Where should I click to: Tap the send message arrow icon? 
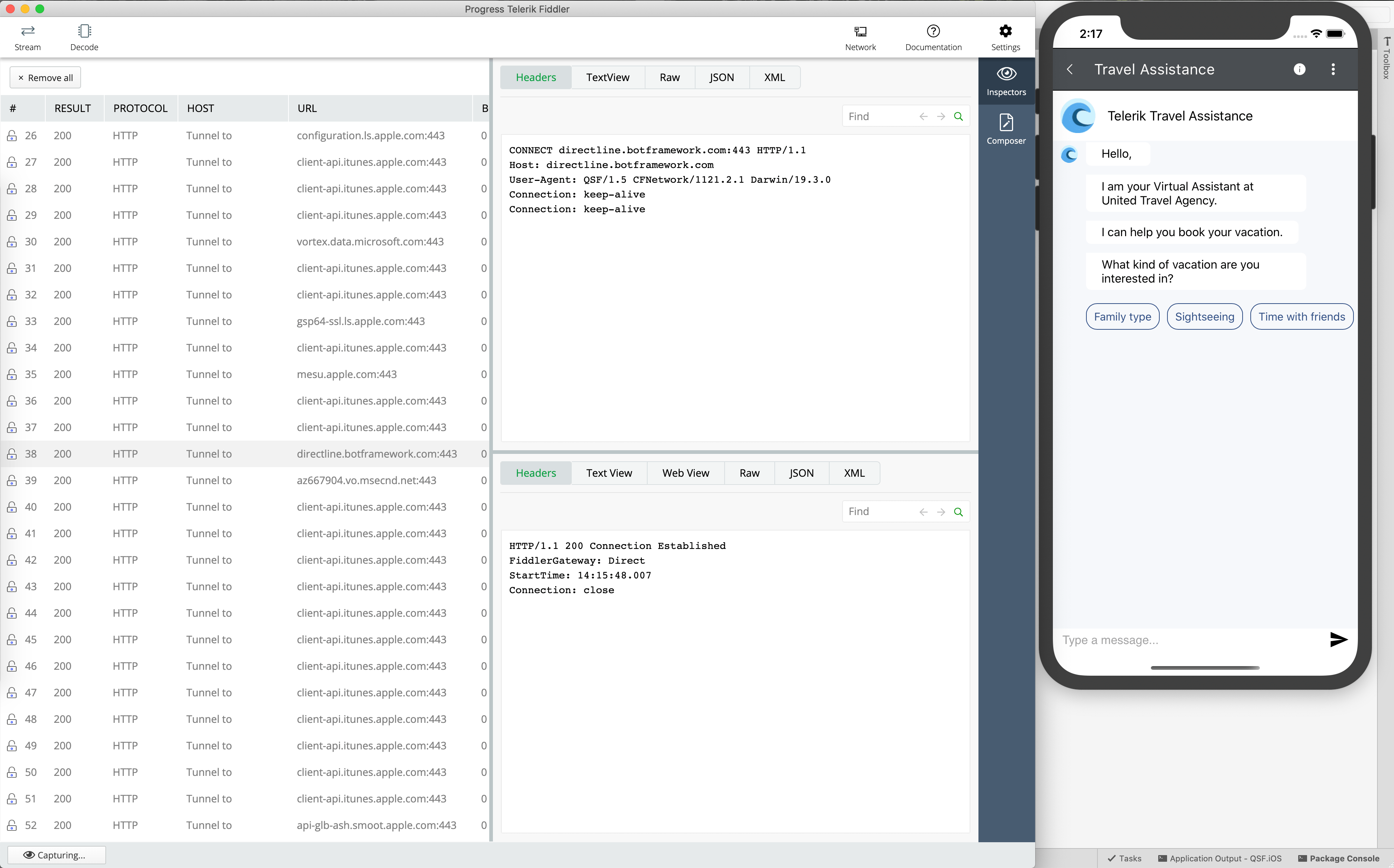tap(1338, 640)
